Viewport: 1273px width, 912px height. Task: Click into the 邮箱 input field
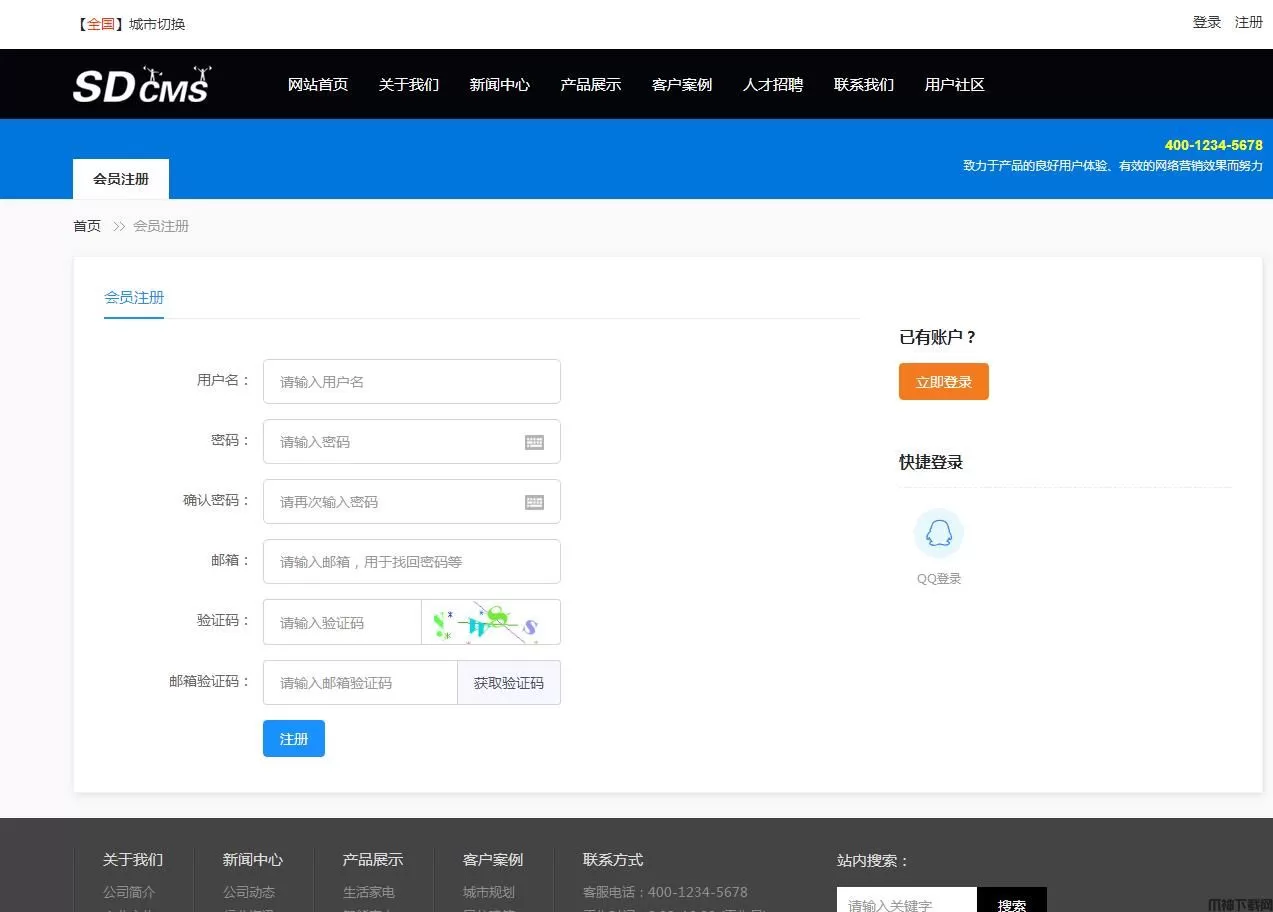click(411, 562)
